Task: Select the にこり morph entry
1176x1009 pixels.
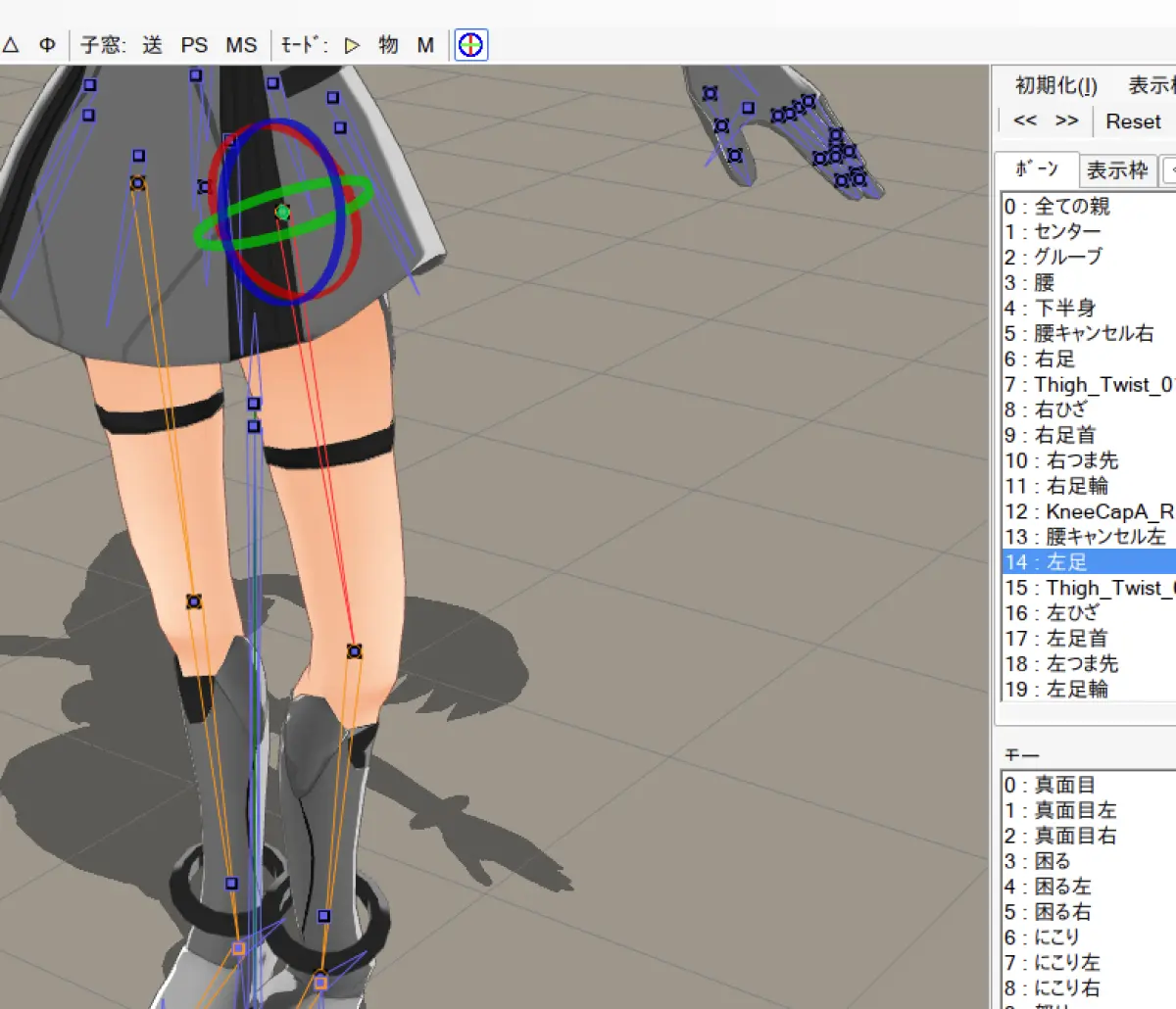Action: tap(1089, 937)
